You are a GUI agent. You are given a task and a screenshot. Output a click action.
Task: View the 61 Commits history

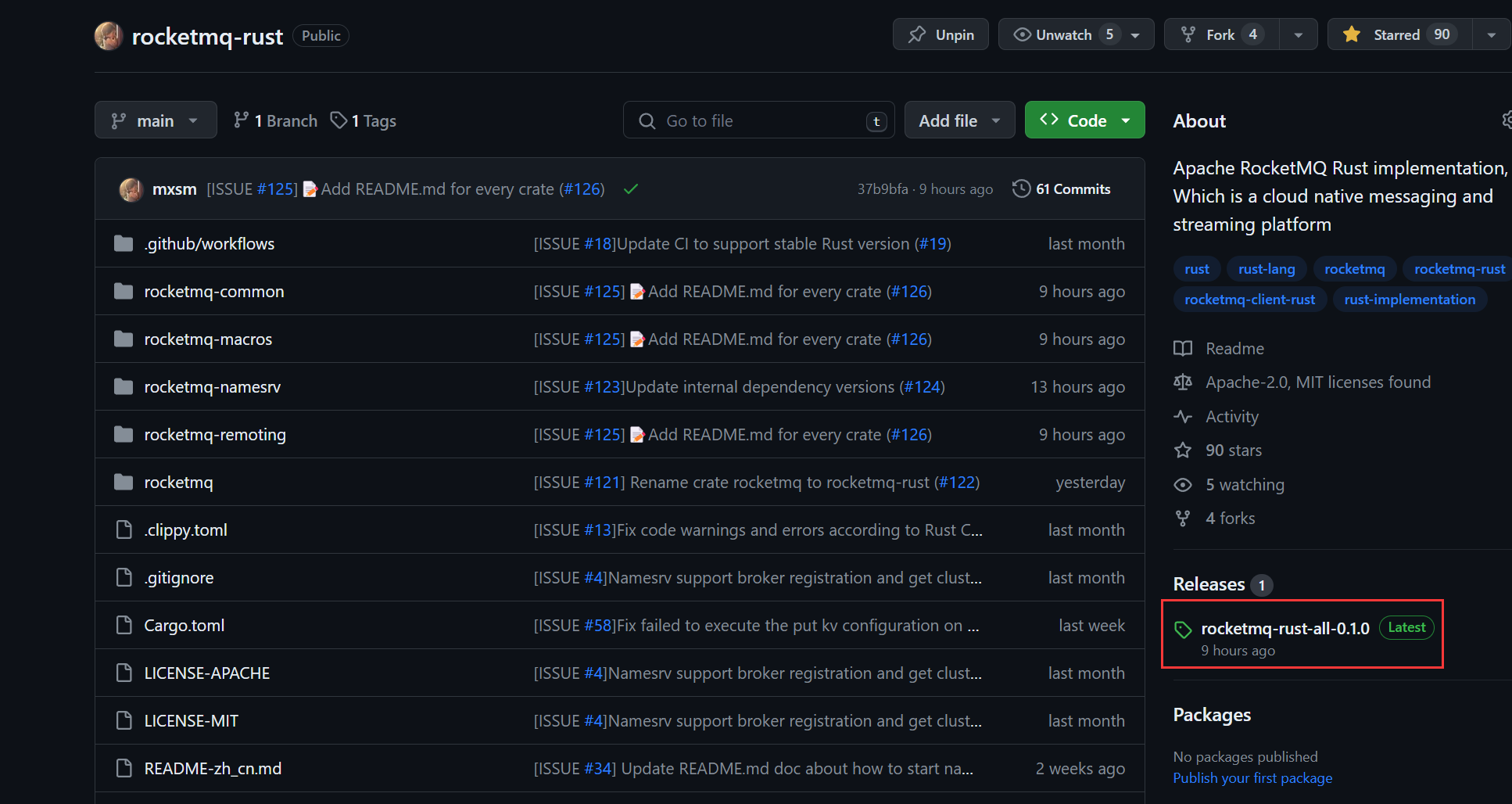(x=1061, y=189)
